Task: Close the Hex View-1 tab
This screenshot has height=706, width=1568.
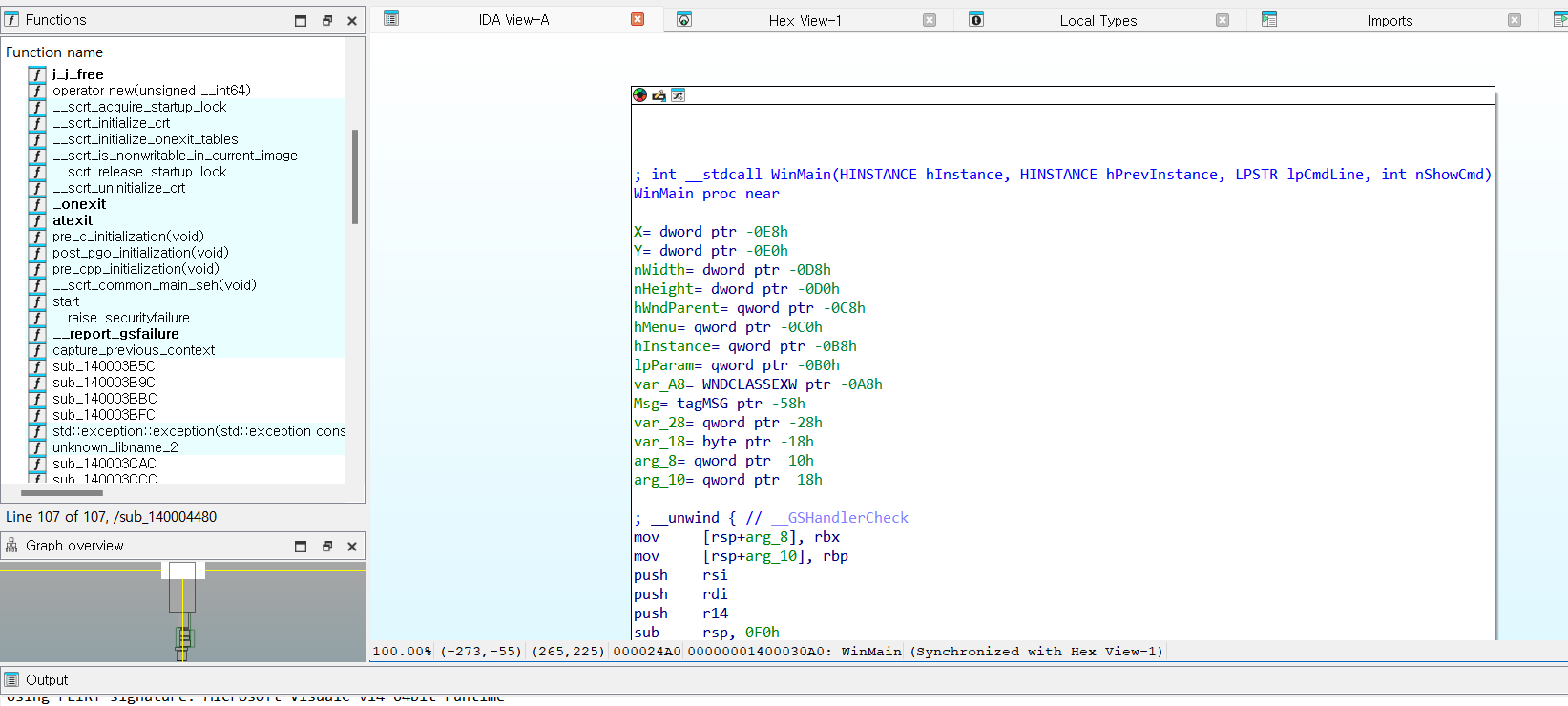Action: tap(930, 20)
